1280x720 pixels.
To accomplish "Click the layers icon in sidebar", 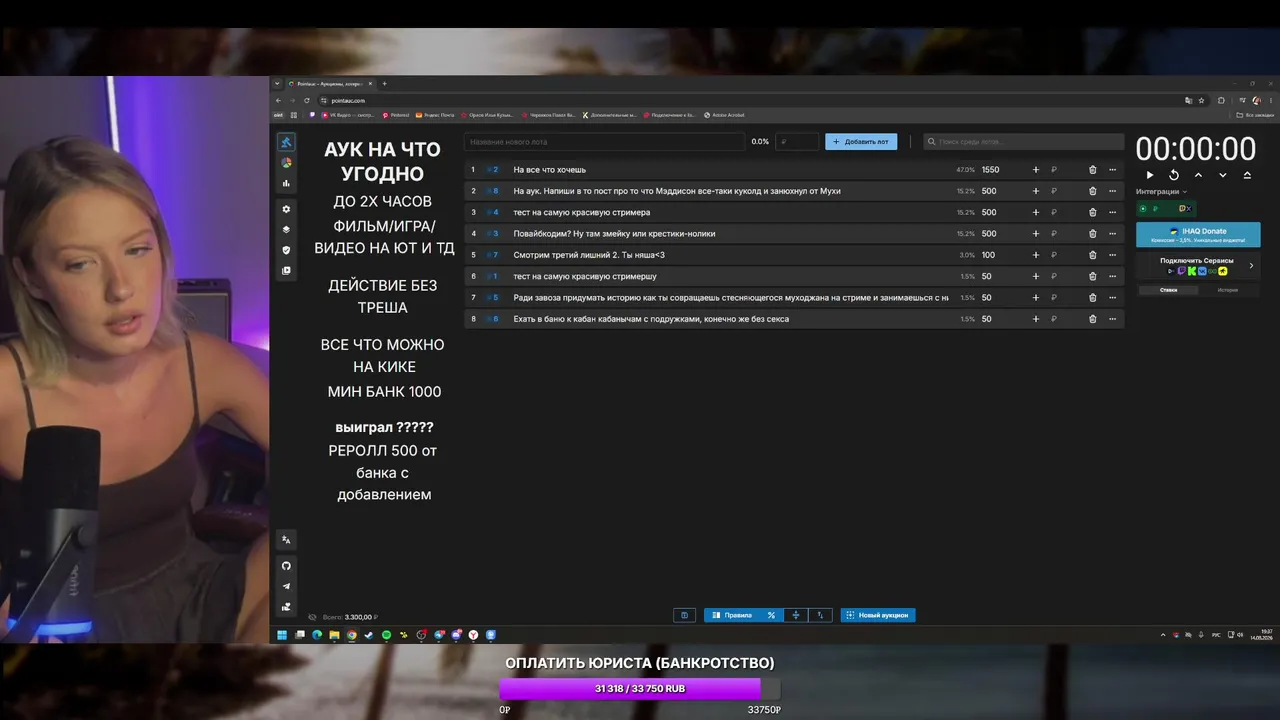I will [x=286, y=229].
